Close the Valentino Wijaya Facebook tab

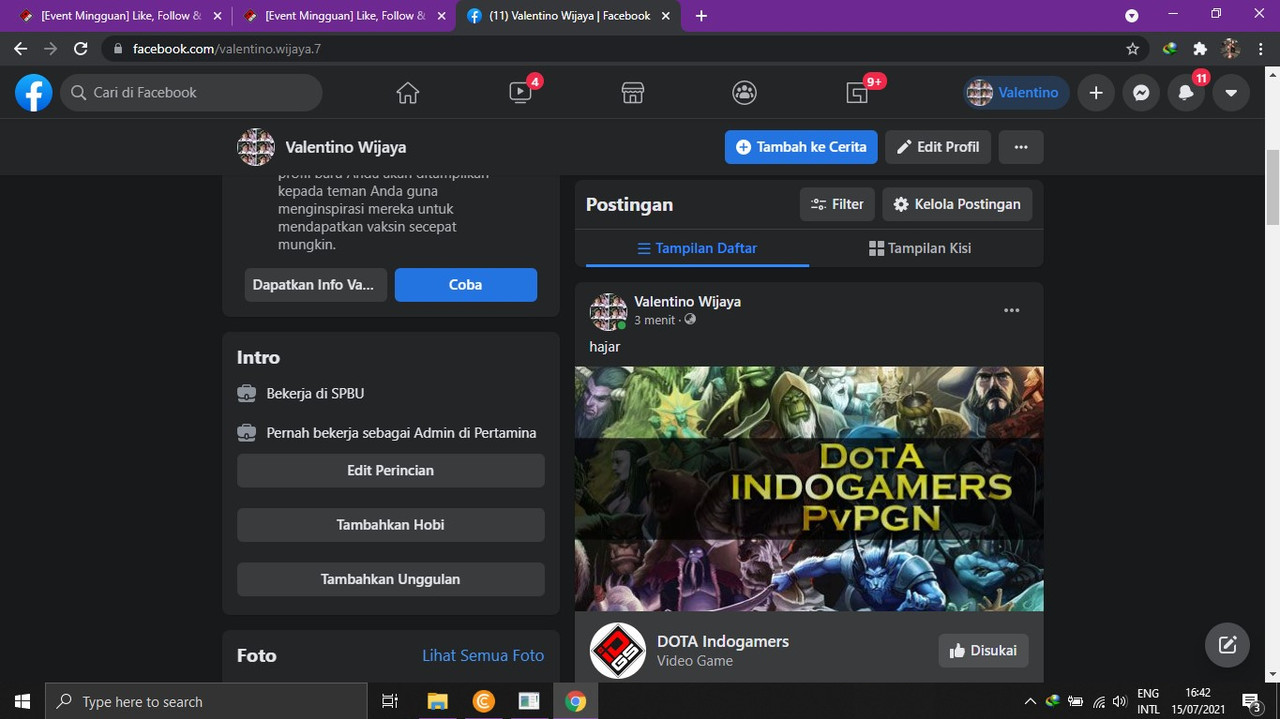point(664,16)
